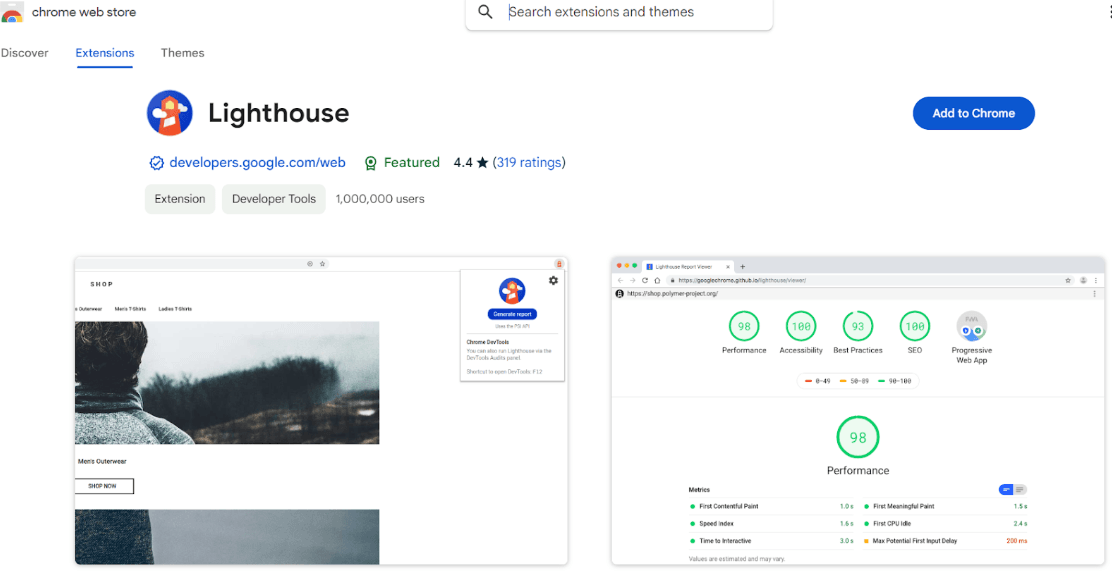
Task: Click the Performance 98 score gauge at top
Action: (x=744, y=327)
